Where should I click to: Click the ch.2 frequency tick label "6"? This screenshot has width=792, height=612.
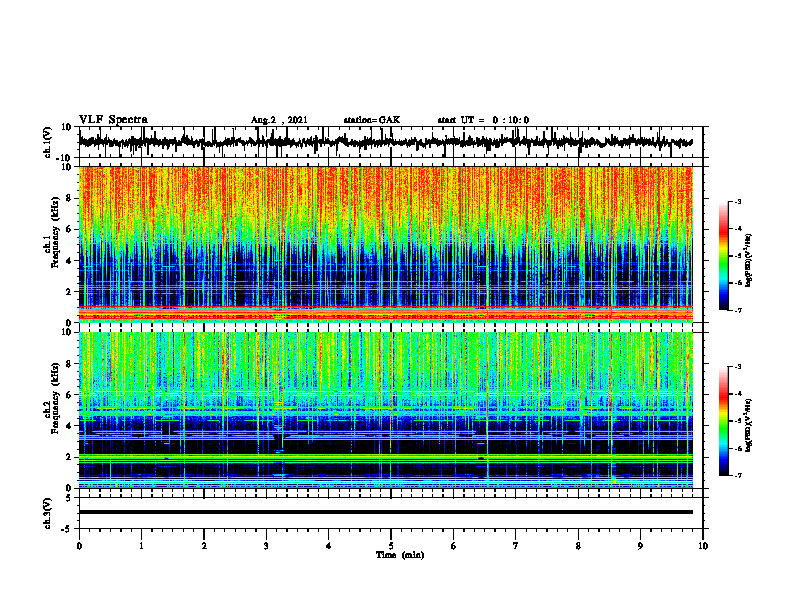pos(69,395)
